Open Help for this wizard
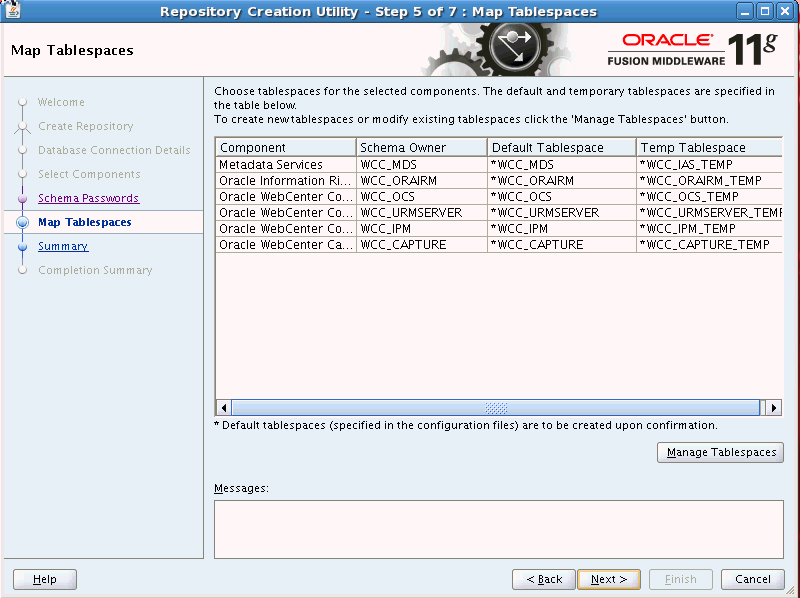 pos(45,579)
